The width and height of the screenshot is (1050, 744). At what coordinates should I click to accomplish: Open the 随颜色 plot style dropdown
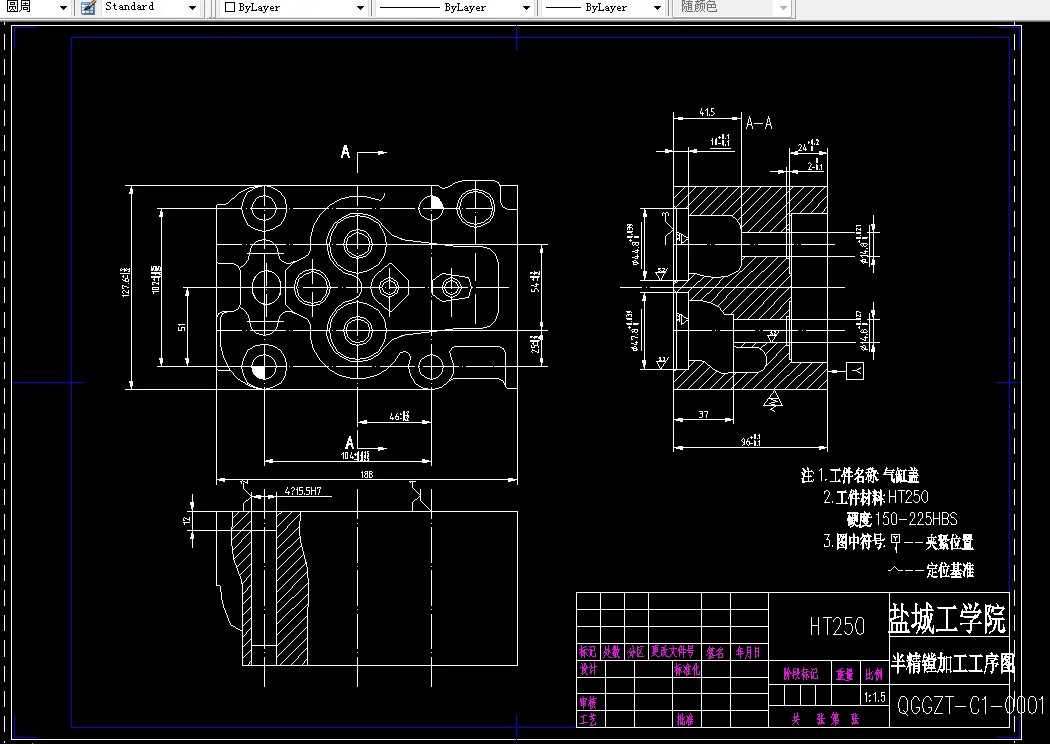coord(783,8)
